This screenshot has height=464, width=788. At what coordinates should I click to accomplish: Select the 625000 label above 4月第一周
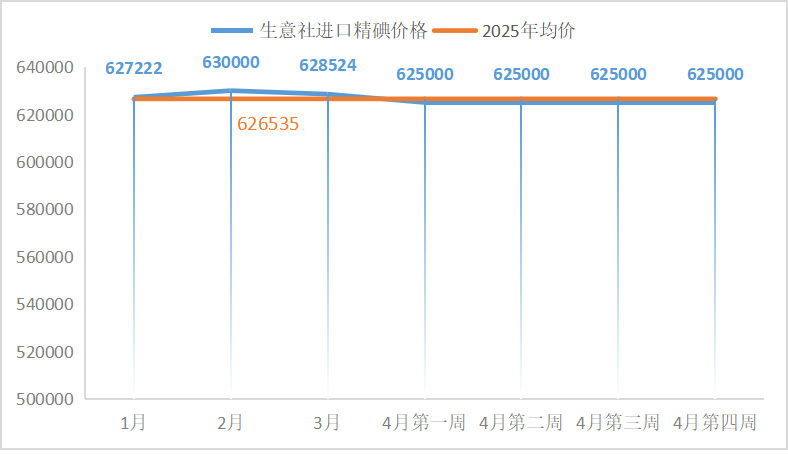click(425, 74)
